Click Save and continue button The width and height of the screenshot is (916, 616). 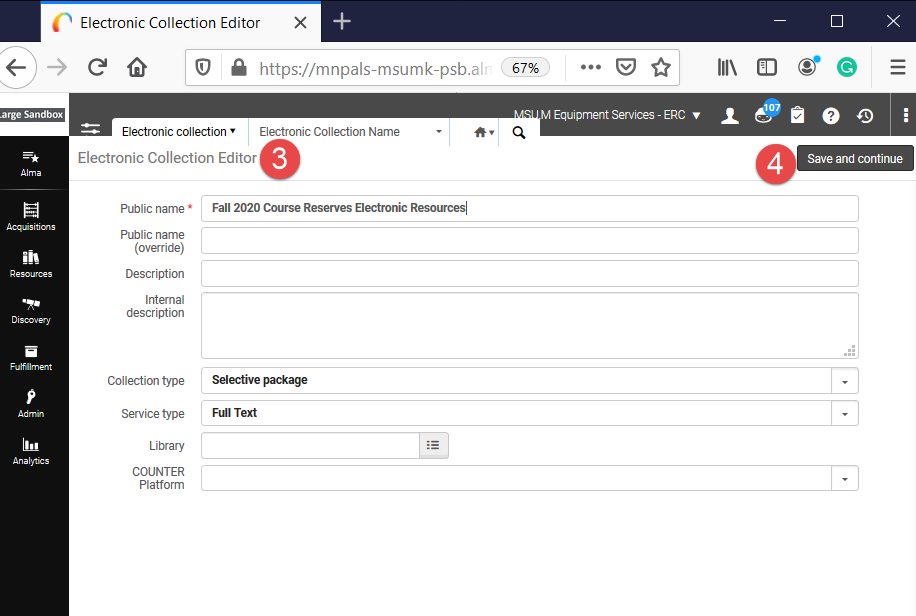(855, 158)
